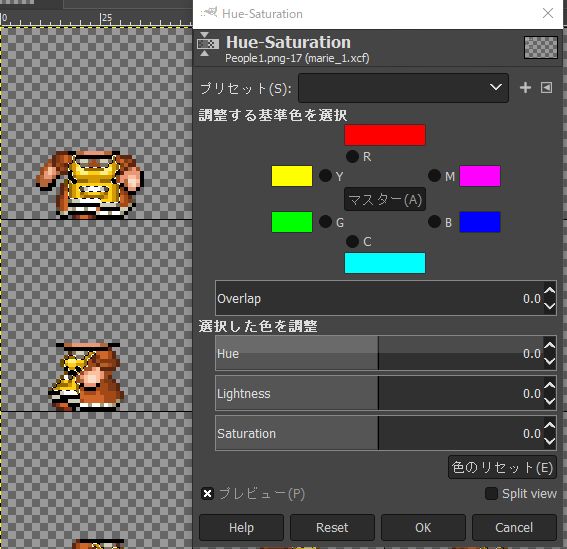This screenshot has width=567, height=549.
Task: Toggle the マスター(A) master button
Action: [385, 199]
